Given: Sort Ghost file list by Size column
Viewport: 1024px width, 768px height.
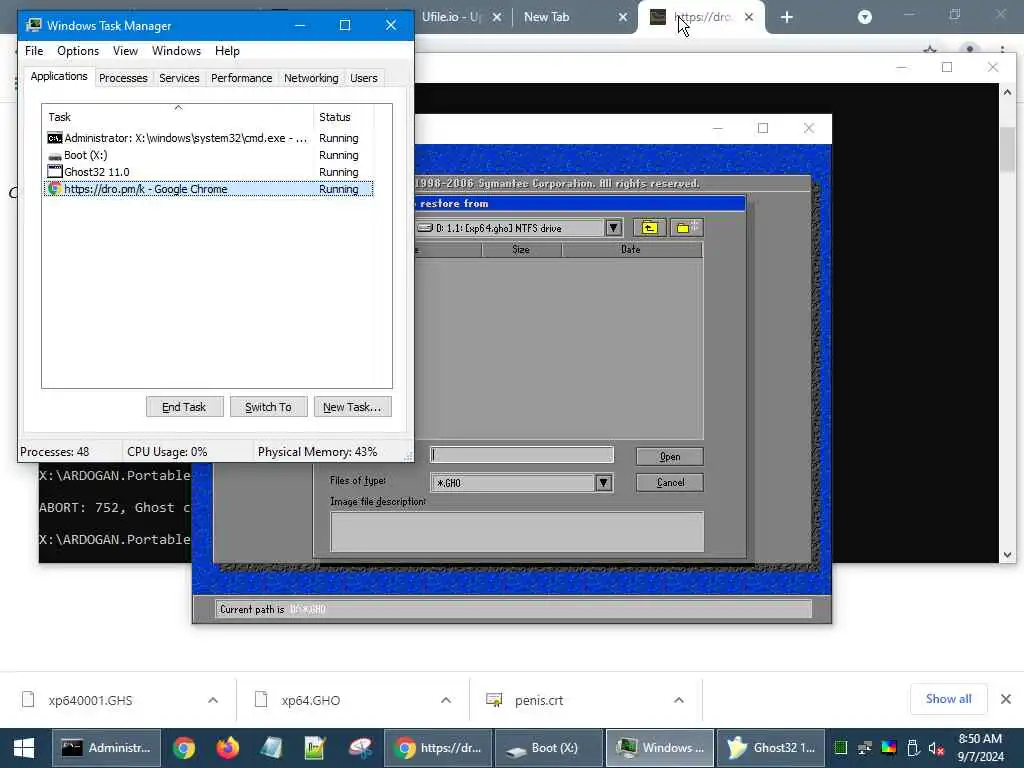Looking at the screenshot, I should (x=521, y=249).
